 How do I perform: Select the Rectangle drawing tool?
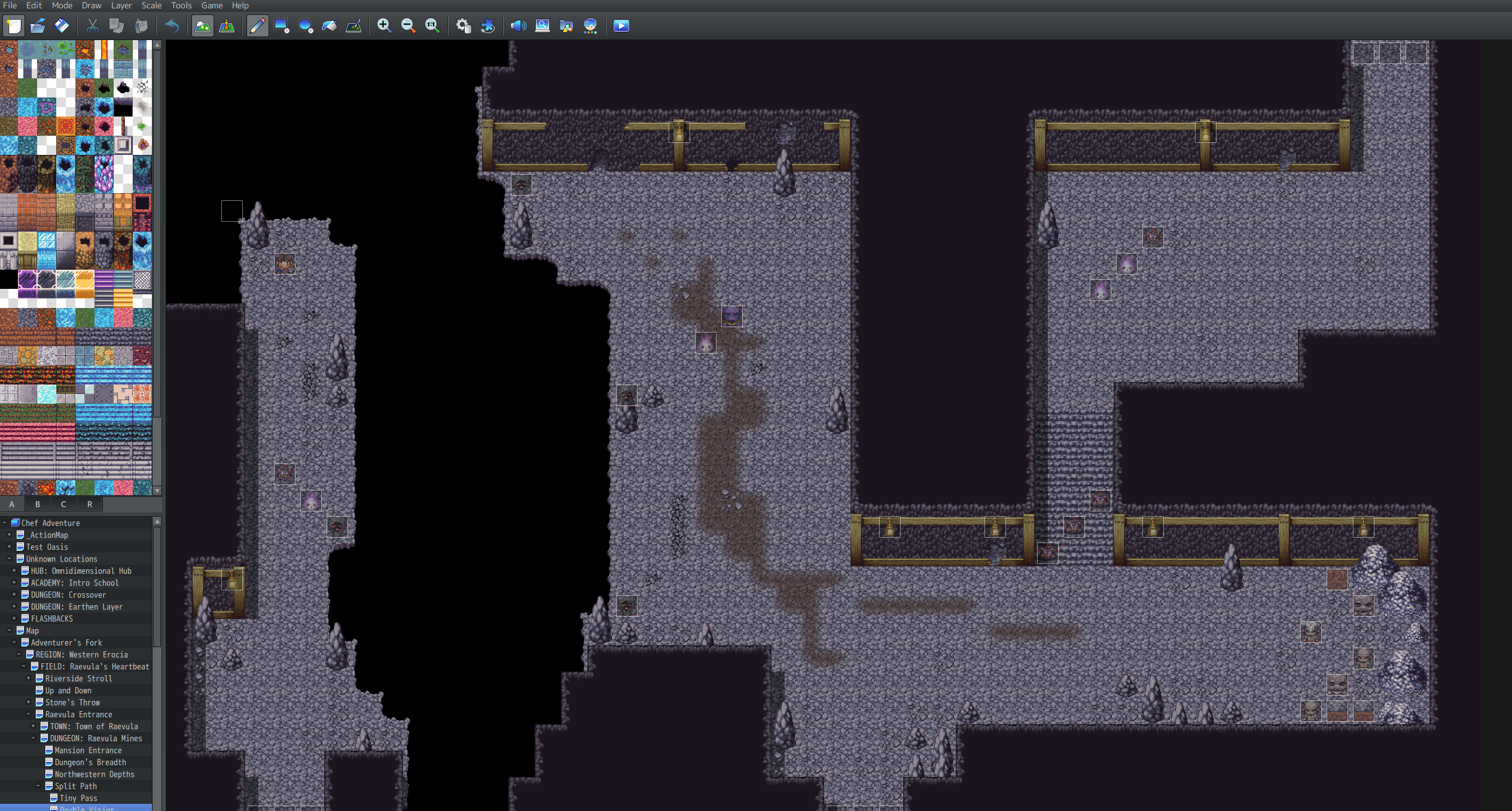click(282, 26)
